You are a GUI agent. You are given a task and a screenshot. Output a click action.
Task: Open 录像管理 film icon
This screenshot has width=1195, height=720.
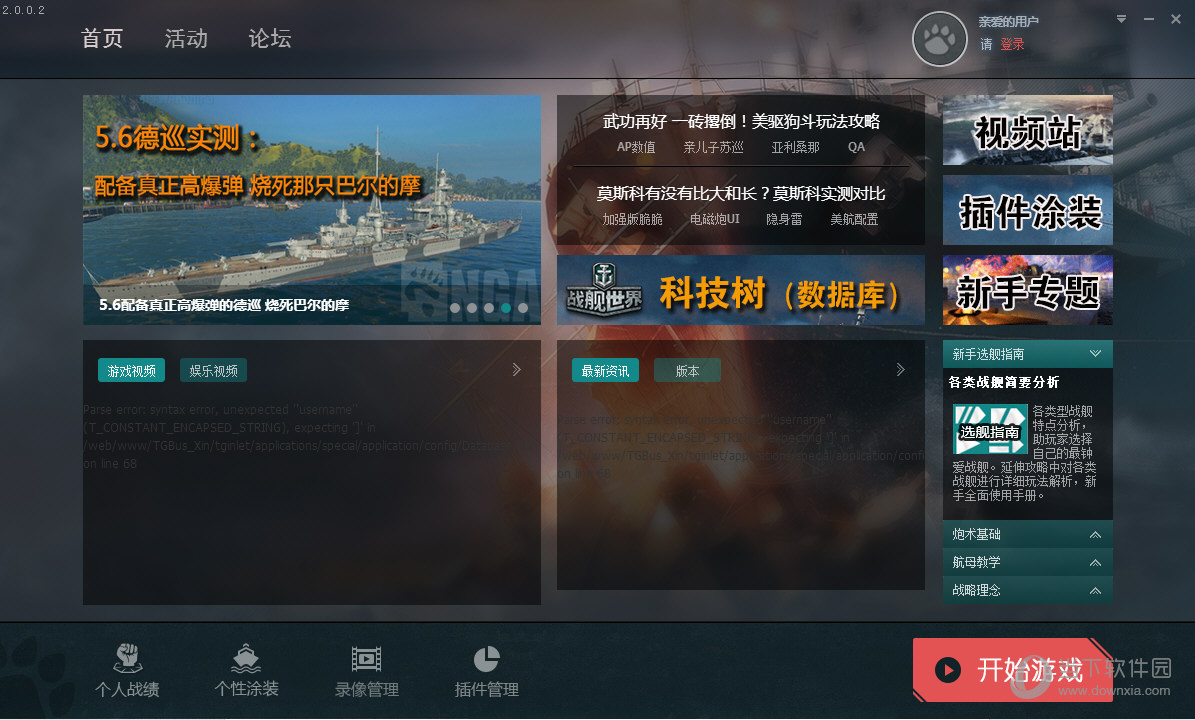367,659
